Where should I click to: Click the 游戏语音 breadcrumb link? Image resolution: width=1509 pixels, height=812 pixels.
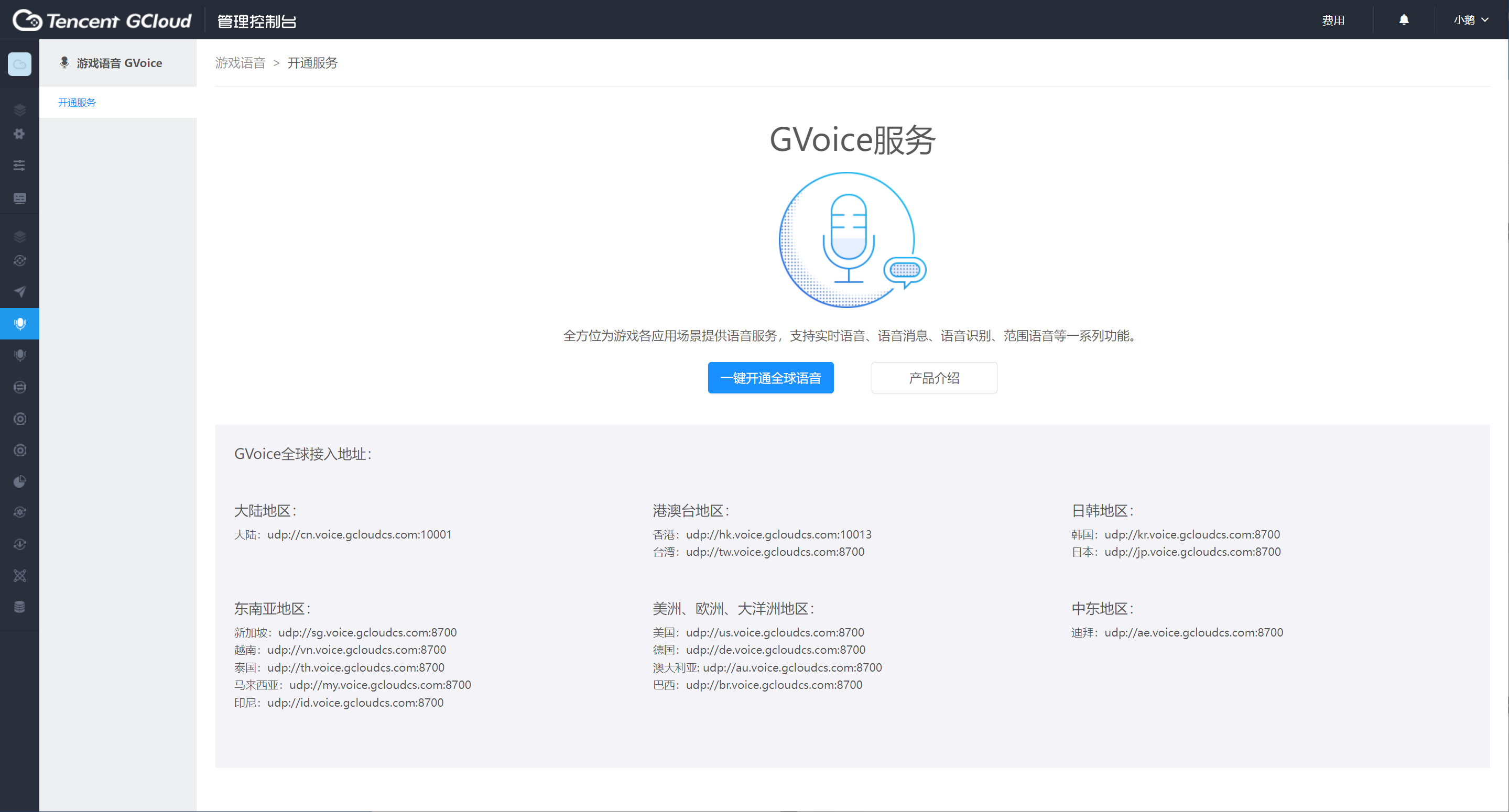pyautogui.click(x=240, y=63)
